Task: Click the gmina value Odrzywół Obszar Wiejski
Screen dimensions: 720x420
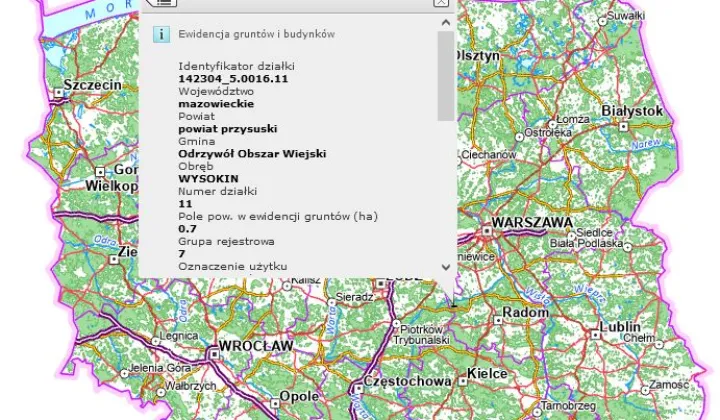Action: [252, 154]
